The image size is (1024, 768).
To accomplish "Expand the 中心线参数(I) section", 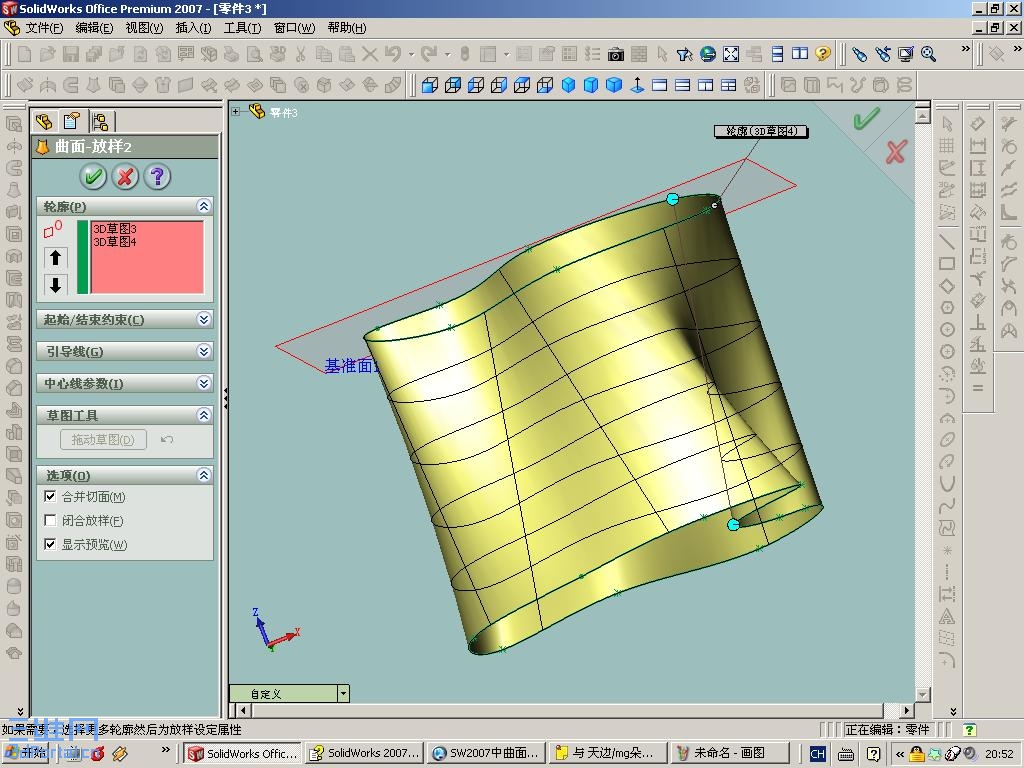I will click(204, 383).
